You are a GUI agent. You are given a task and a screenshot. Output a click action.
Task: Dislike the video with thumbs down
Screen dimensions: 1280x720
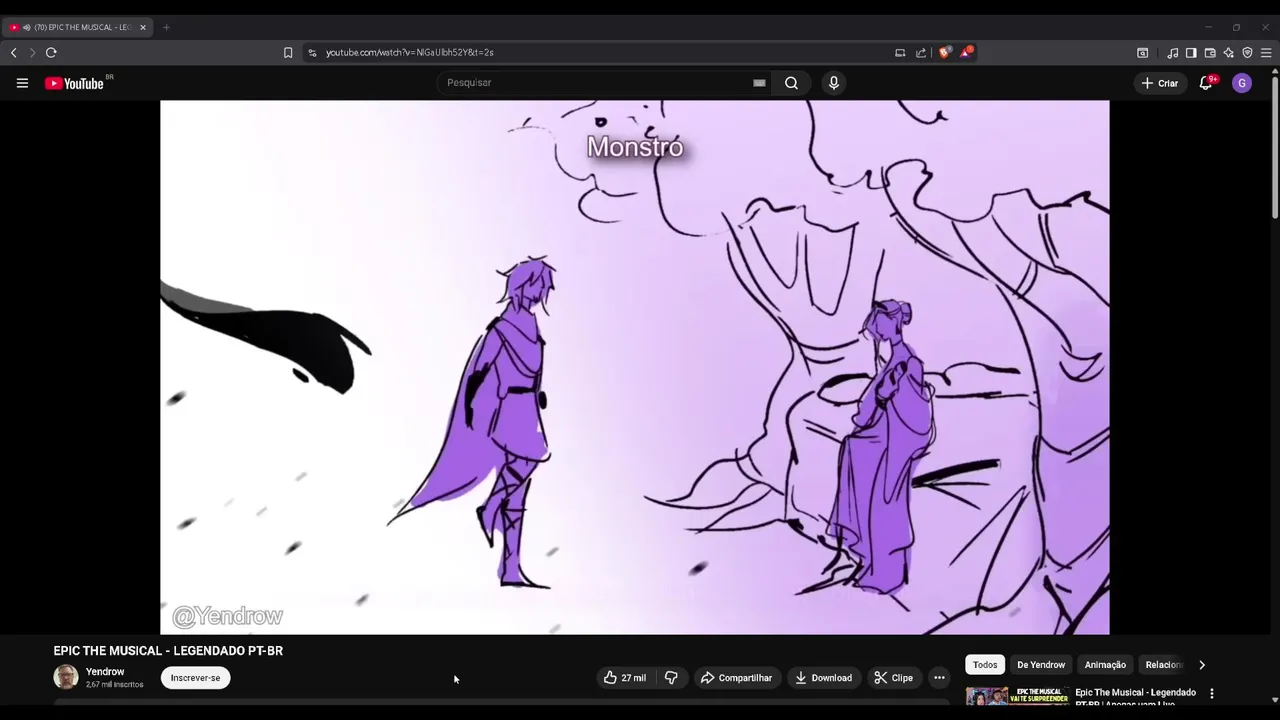click(671, 677)
